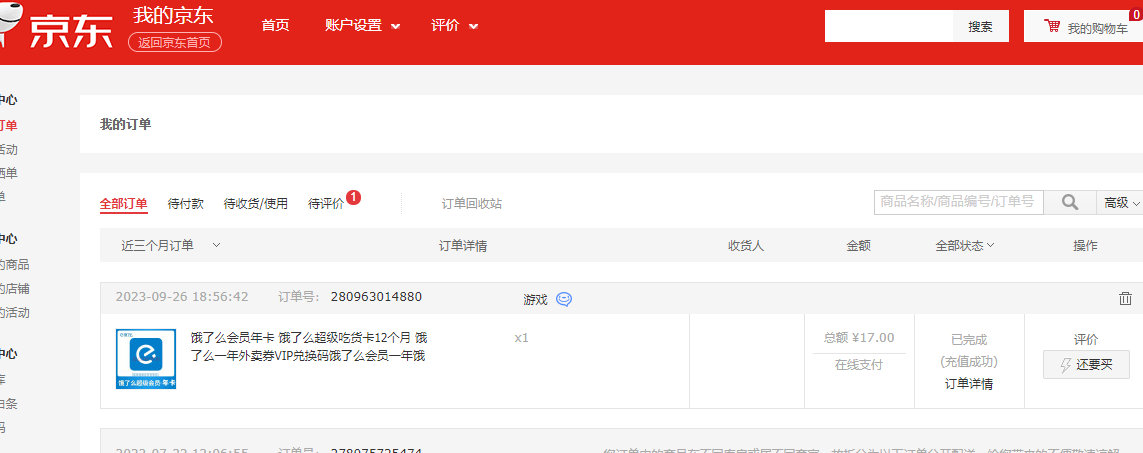This screenshot has height=453, width=1143.
Task: Click the top header search input field
Action: point(889,26)
